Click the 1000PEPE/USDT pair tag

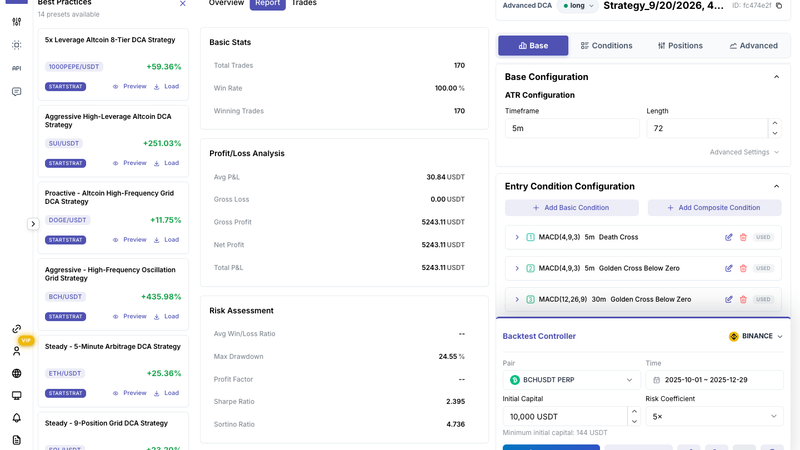click(x=74, y=67)
